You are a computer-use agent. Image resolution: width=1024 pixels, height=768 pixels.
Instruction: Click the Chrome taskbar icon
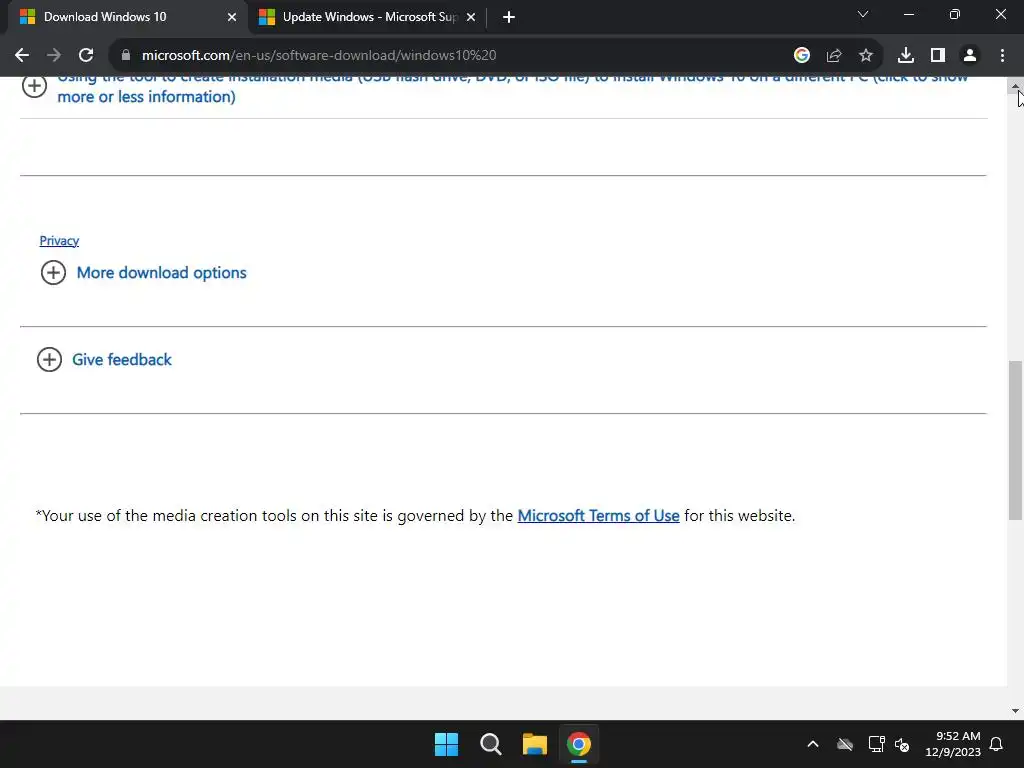click(x=579, y=744)
